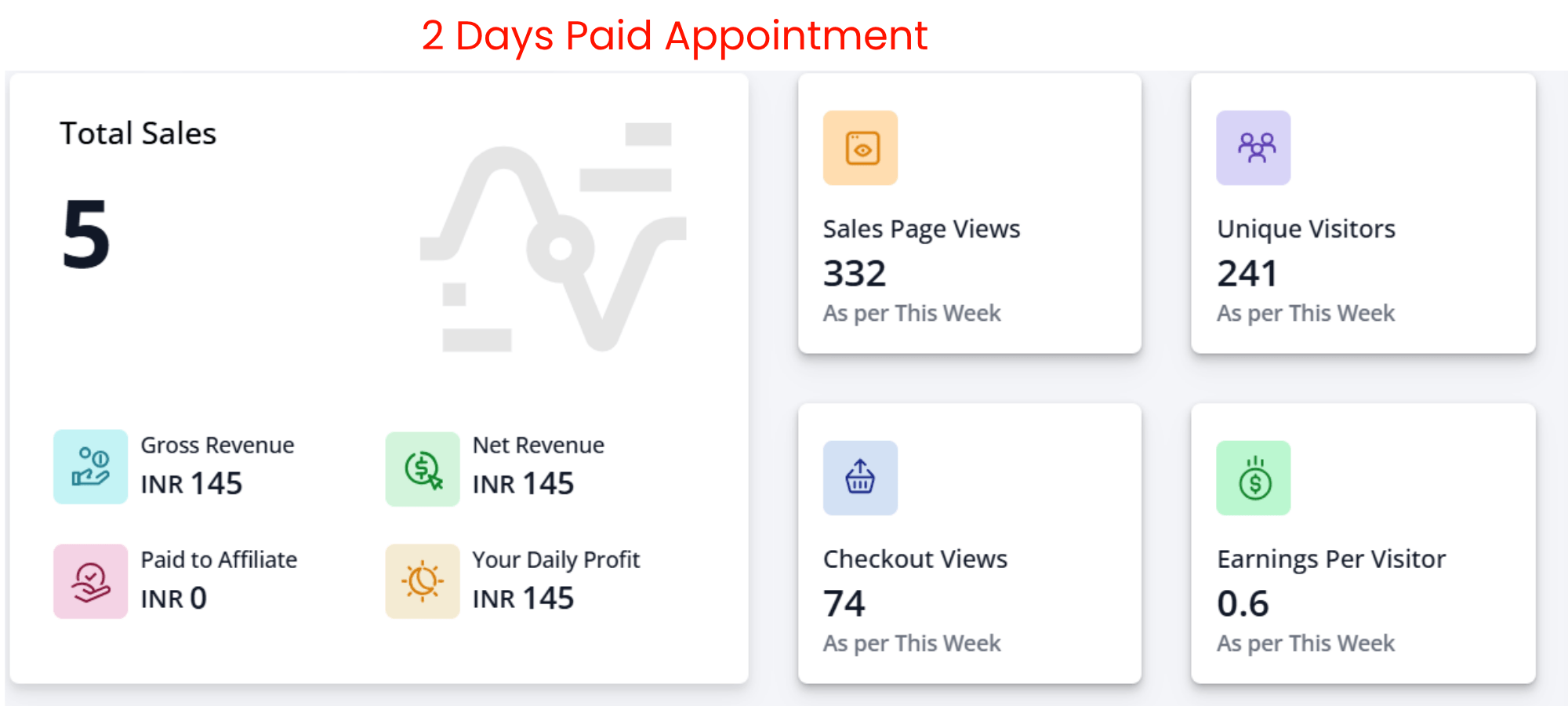1568x706 pixels.
Task: Click the Paid to Affiliate icon
Action: click(90, 581)
